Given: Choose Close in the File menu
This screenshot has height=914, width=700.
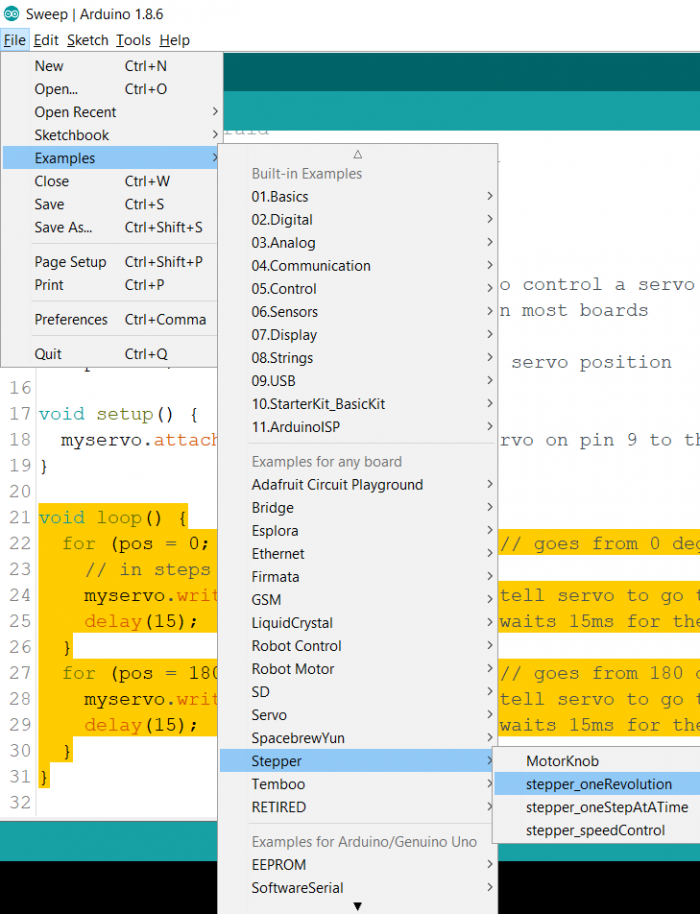Looking at the screenshot, I should pyautogui.click(x=111, y=181).
